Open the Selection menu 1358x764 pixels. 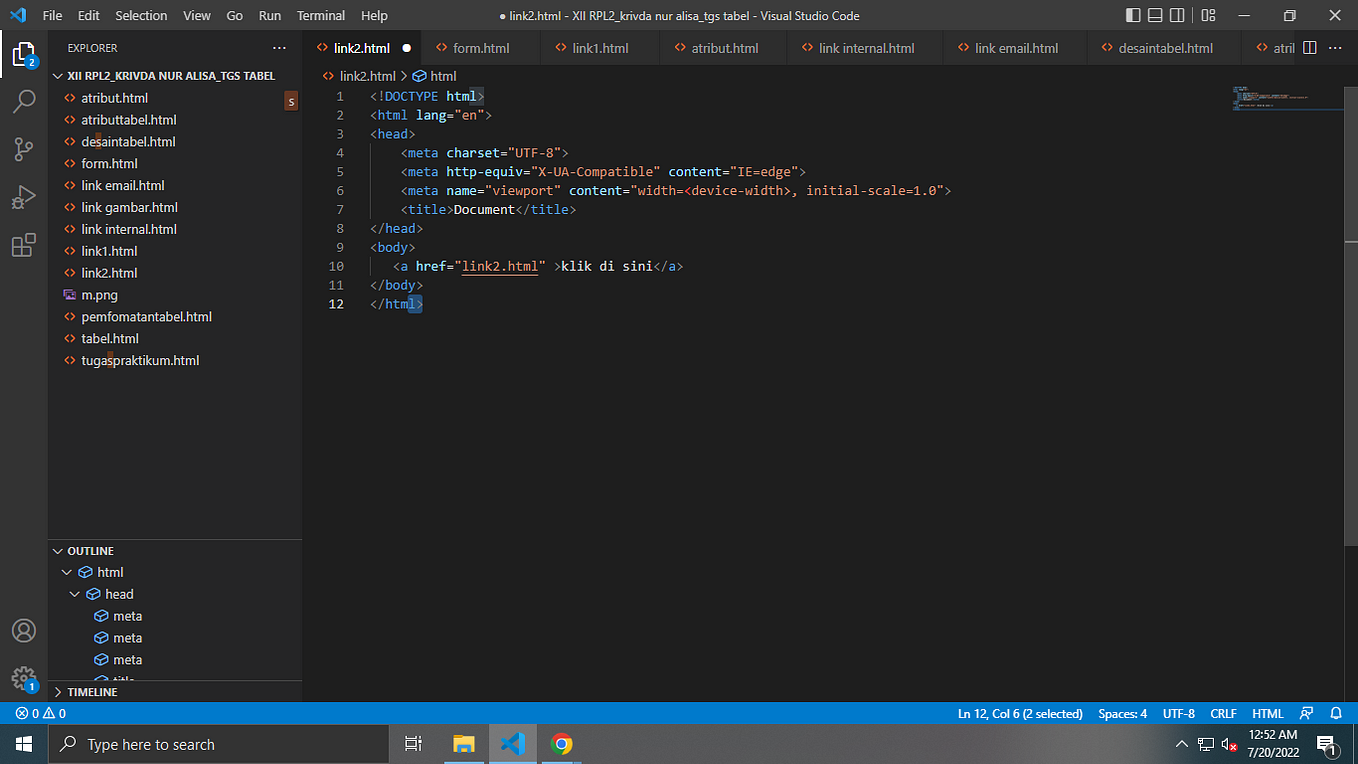click(x=141, y=15)
